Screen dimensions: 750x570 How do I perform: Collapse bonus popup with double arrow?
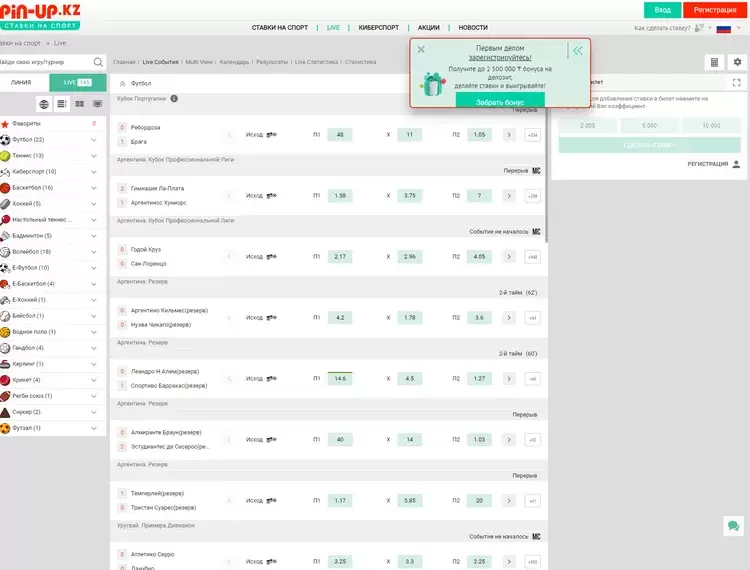[x=578, y=51]
